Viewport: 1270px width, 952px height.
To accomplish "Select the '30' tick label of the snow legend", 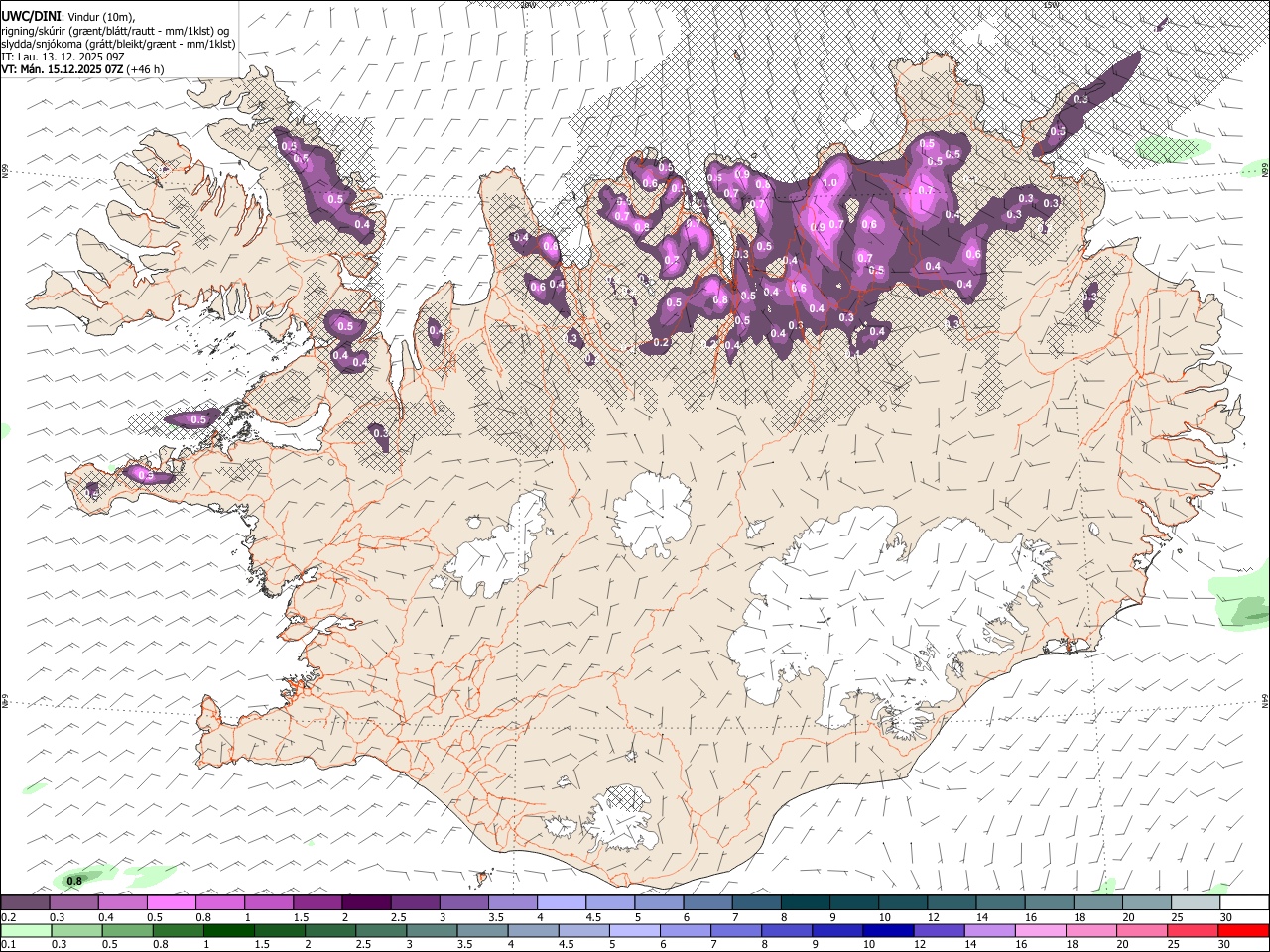I will coord(1226,917).
